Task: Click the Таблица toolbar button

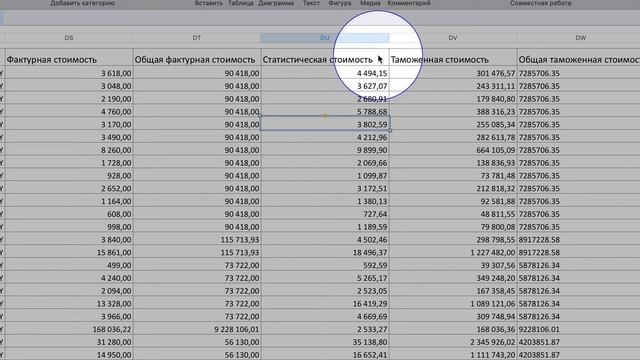Action: click(x=240, y=3)
